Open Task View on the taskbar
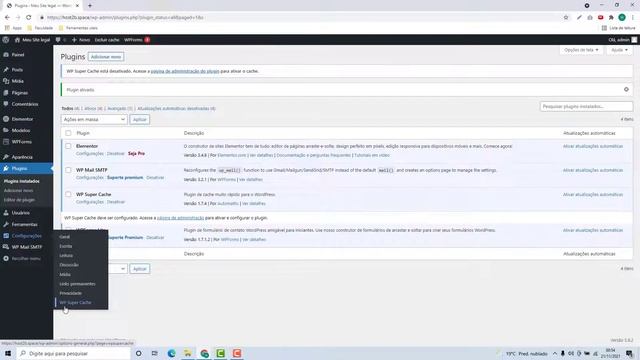Screen dimensions: 640x360 click(155, 353)
